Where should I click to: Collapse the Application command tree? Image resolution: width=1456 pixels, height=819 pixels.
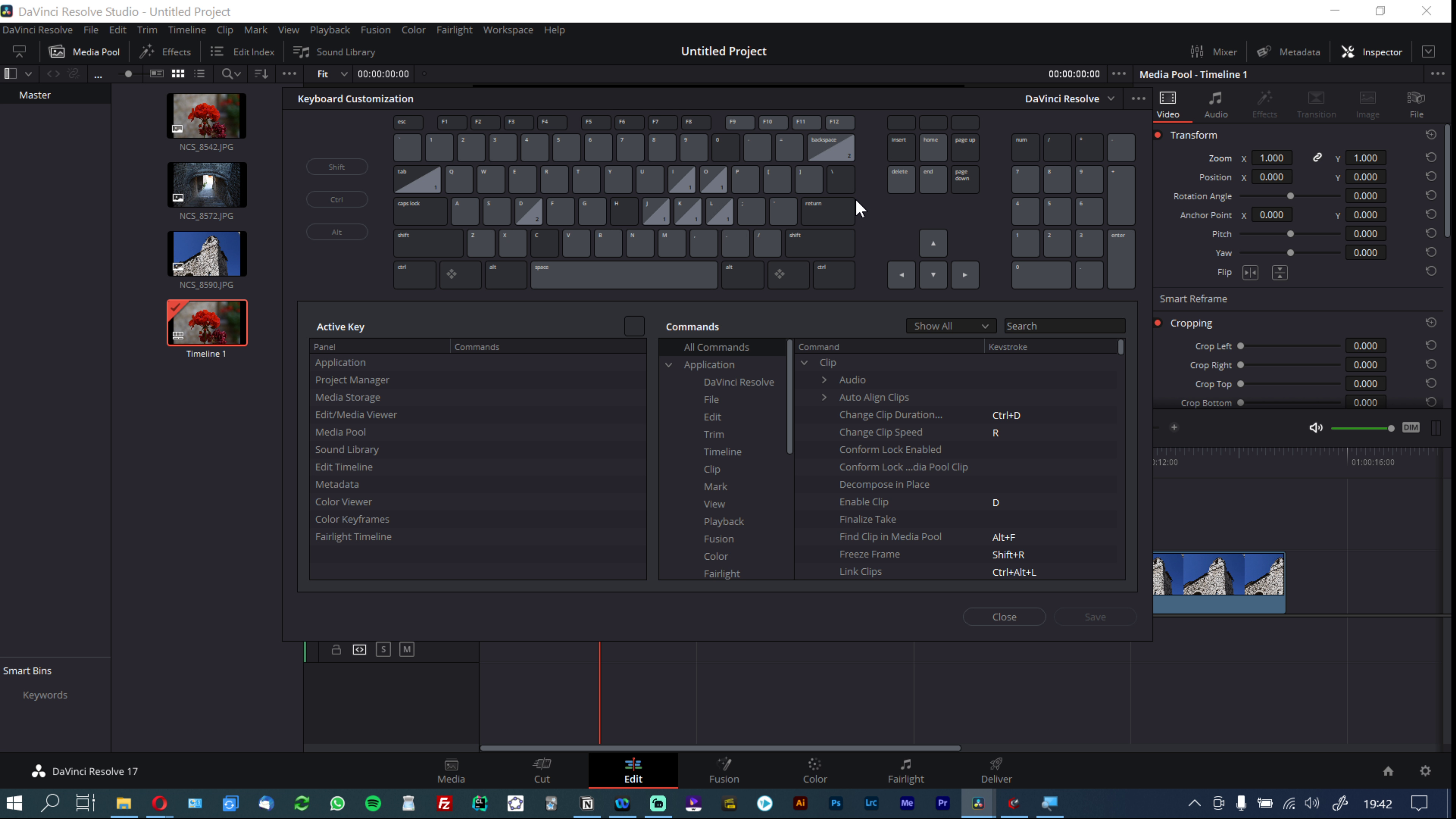click(x=668, y=365)
